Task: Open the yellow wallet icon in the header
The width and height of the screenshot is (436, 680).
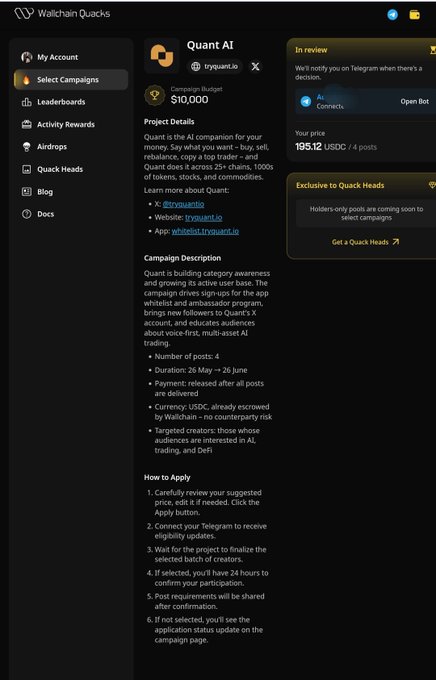Action: coord(415,15)
